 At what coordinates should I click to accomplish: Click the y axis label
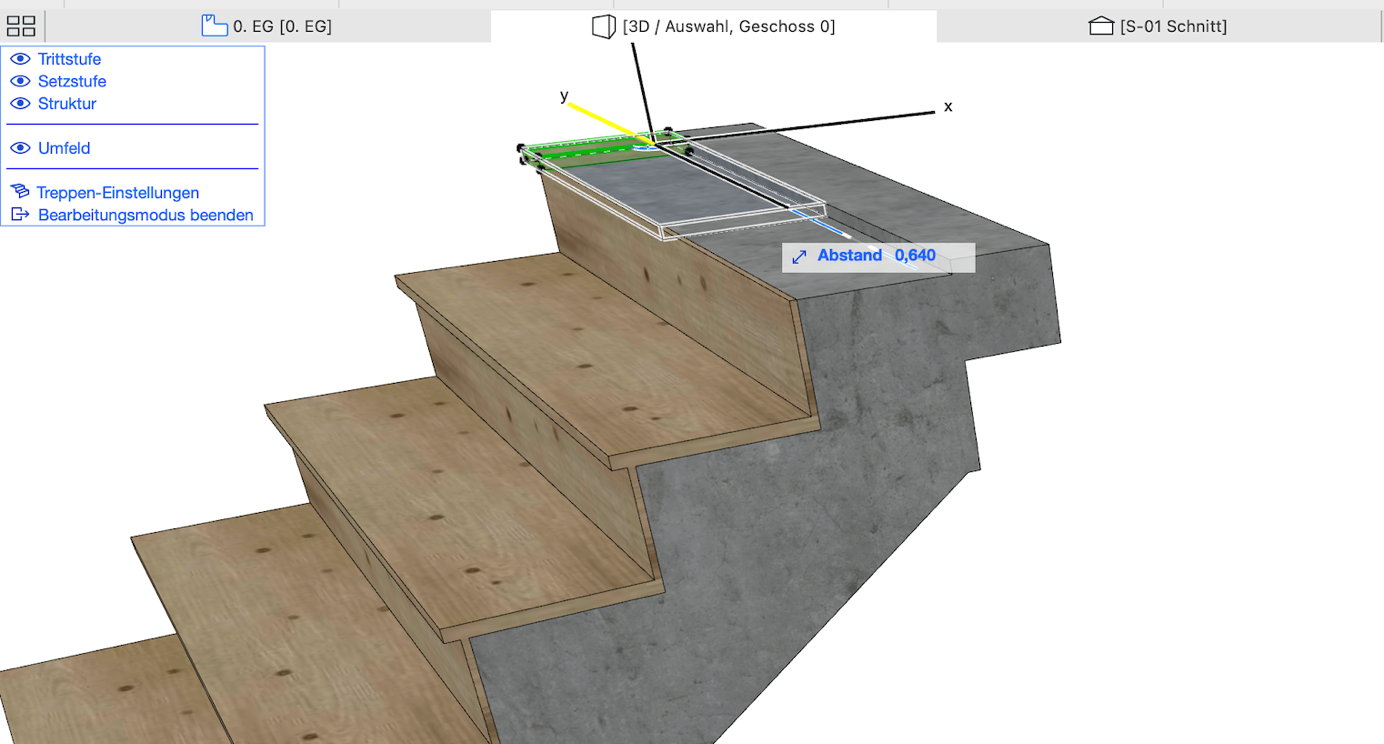click(564, 96)
